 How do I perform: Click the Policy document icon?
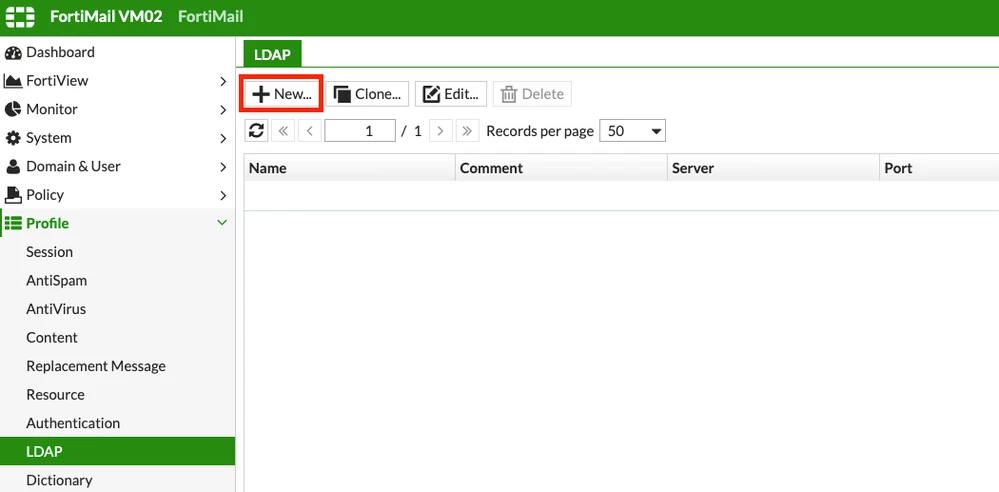(13, 195)
